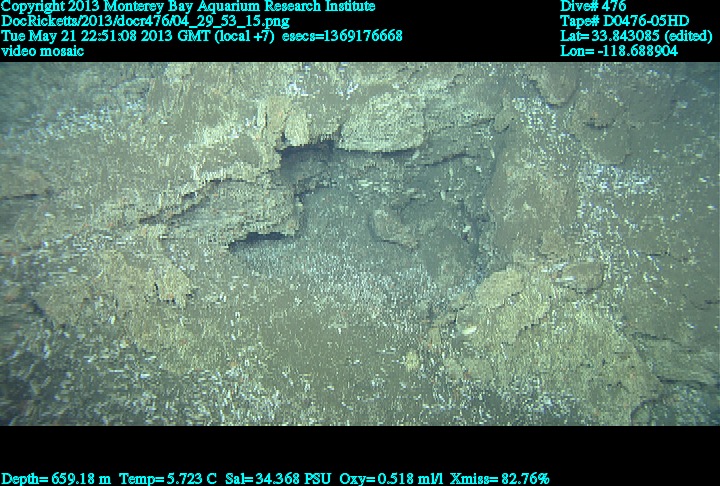This screenshot has height=486, width=720.
Task: Click the 'Lat=33.843085 (edited)' value
Action: [x=636, y=36]
